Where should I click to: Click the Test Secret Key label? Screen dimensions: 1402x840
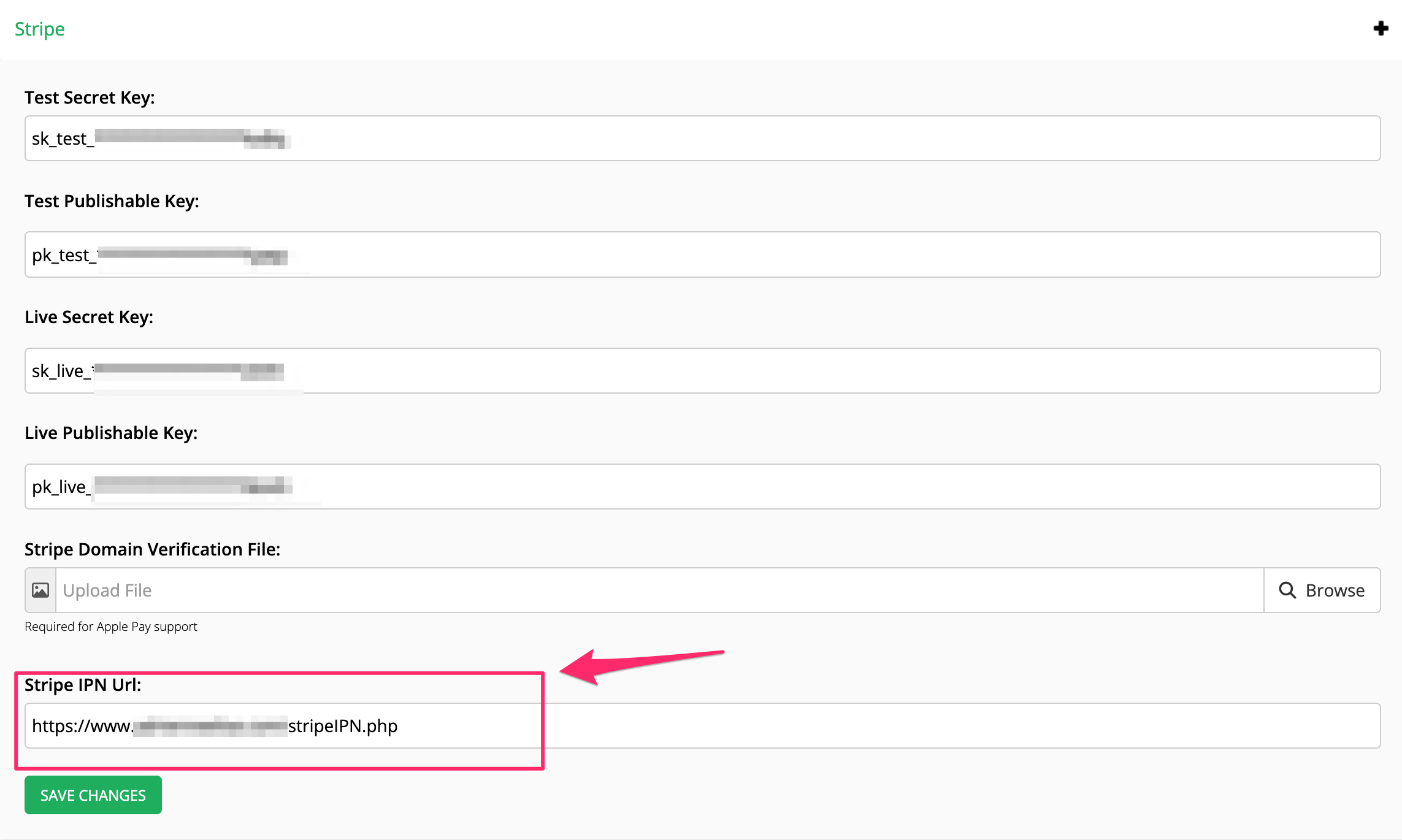point(90,97)
